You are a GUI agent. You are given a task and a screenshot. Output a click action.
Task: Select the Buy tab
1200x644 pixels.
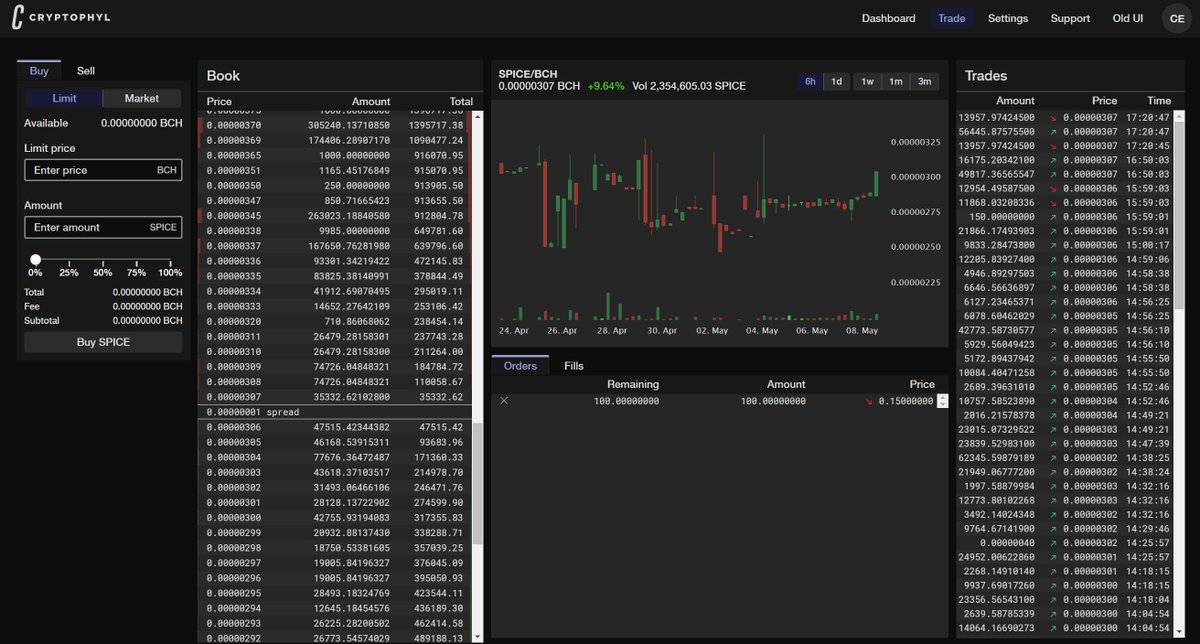click(x=39, y=71)
